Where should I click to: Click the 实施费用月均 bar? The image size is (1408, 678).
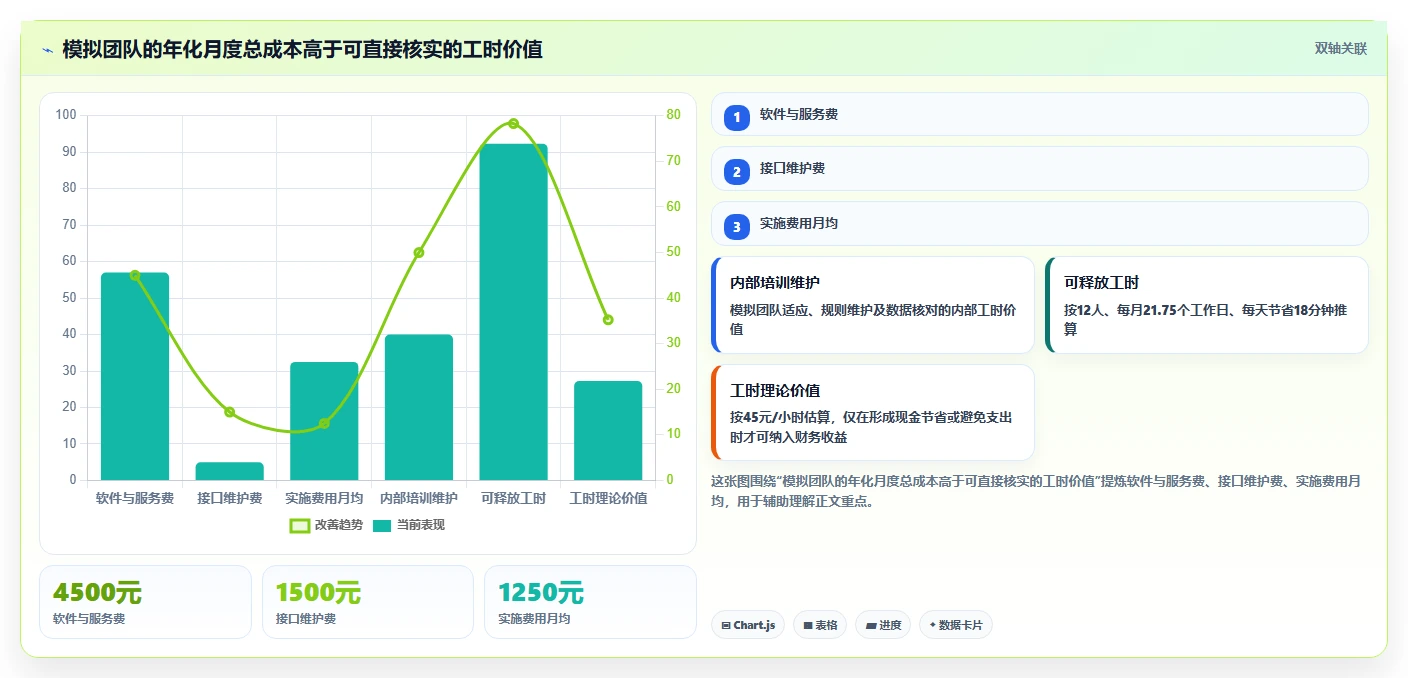pyautogui.click(x=324, y=421)
